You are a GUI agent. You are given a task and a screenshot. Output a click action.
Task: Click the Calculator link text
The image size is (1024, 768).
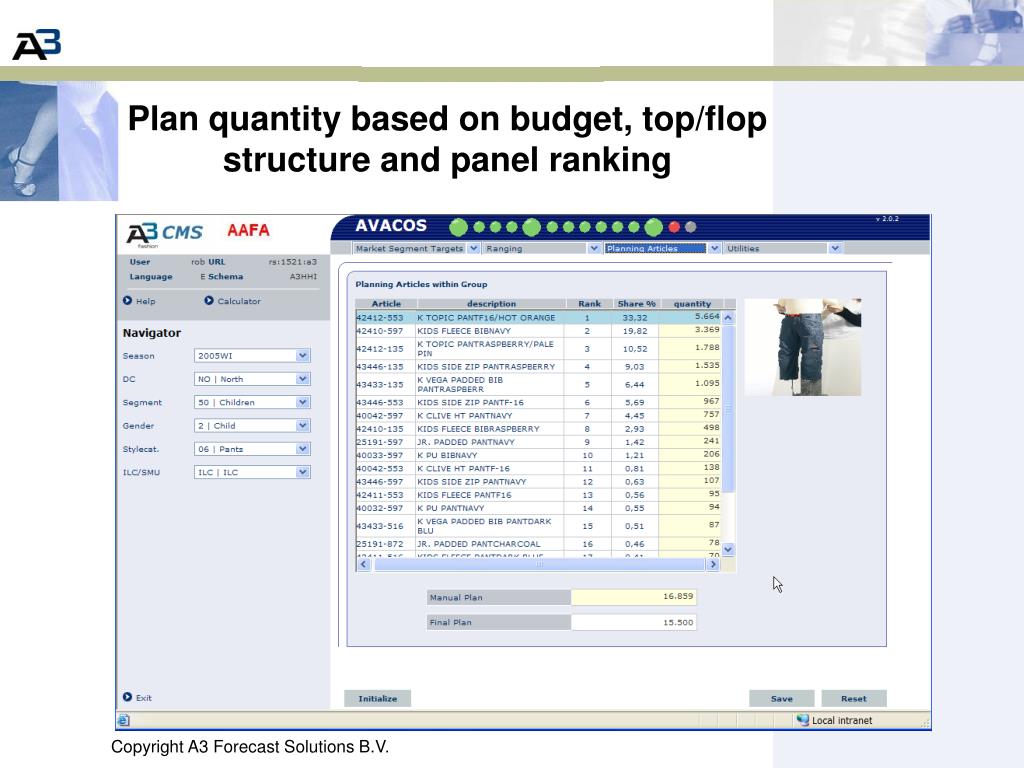click(239, 301)
